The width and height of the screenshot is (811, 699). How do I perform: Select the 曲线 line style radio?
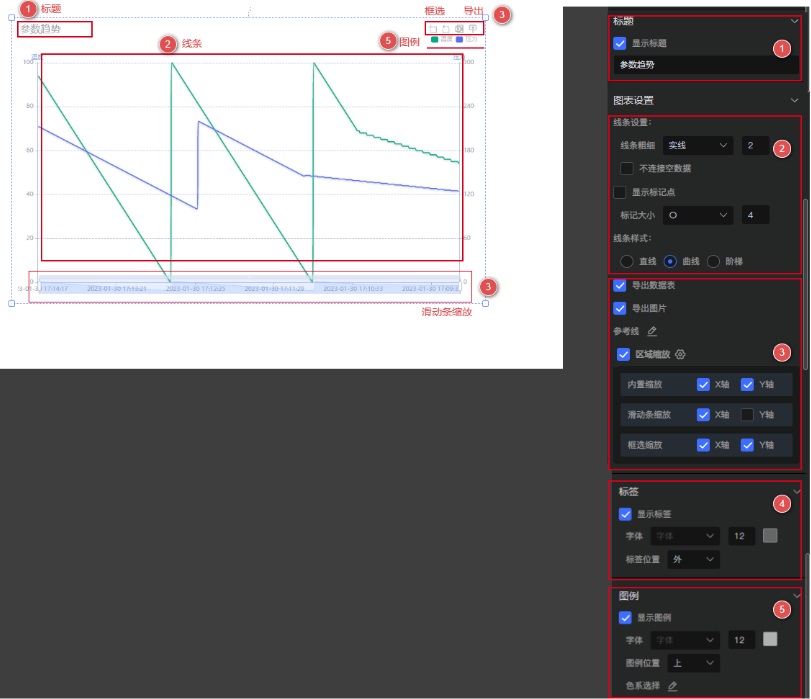670,261
